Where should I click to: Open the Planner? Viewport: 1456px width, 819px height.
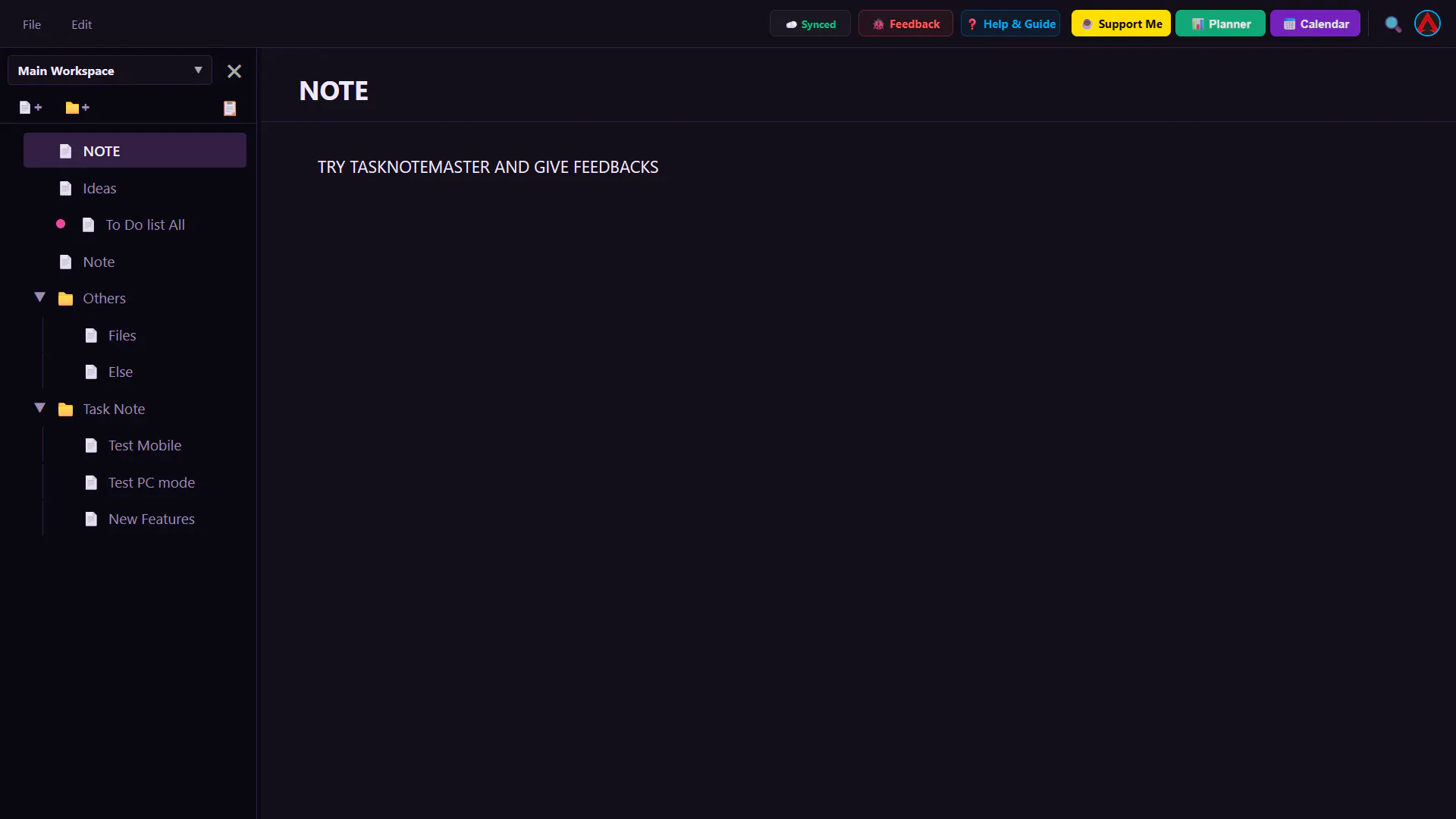(1220, 24)
